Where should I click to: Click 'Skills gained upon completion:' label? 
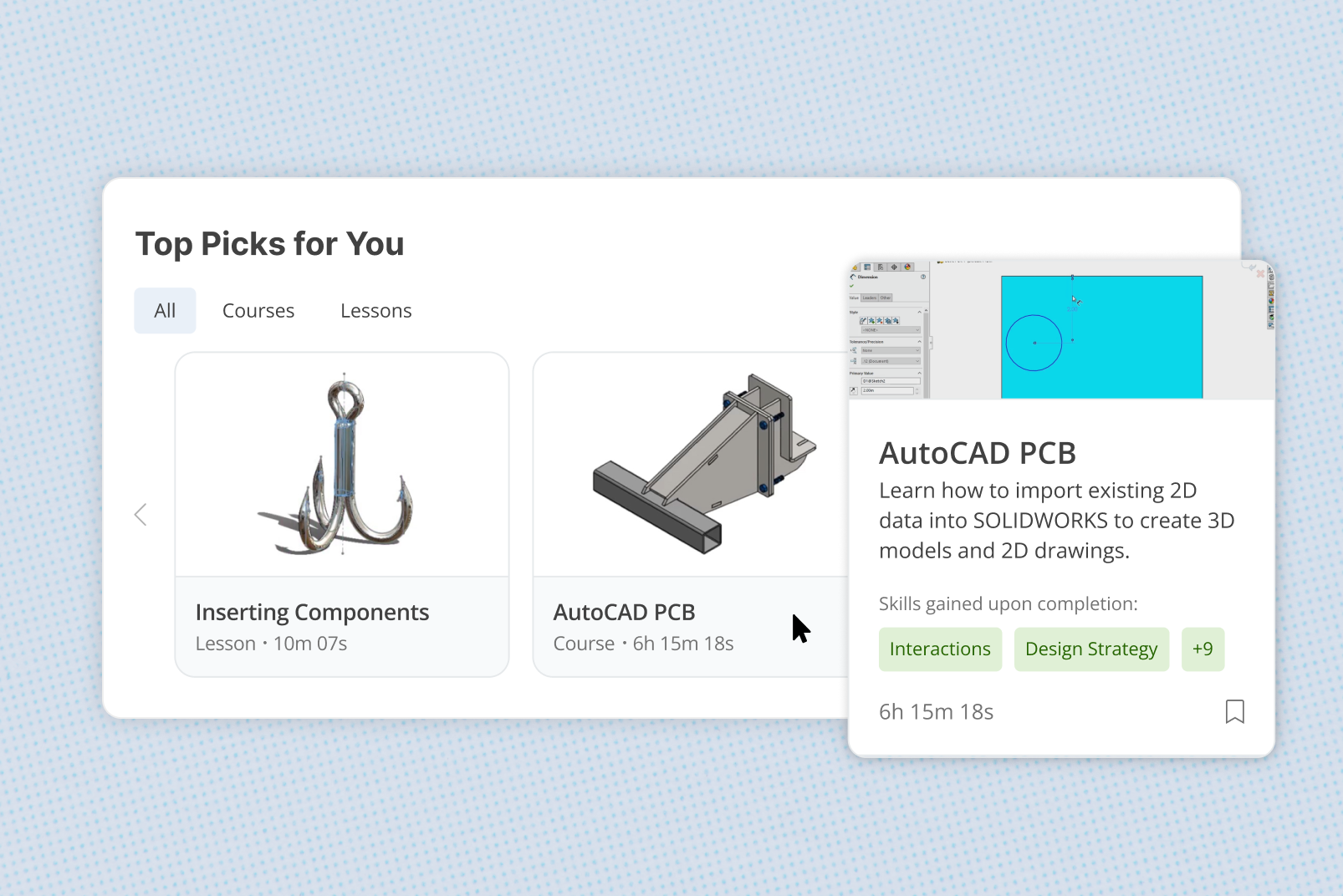(1008, 603)
